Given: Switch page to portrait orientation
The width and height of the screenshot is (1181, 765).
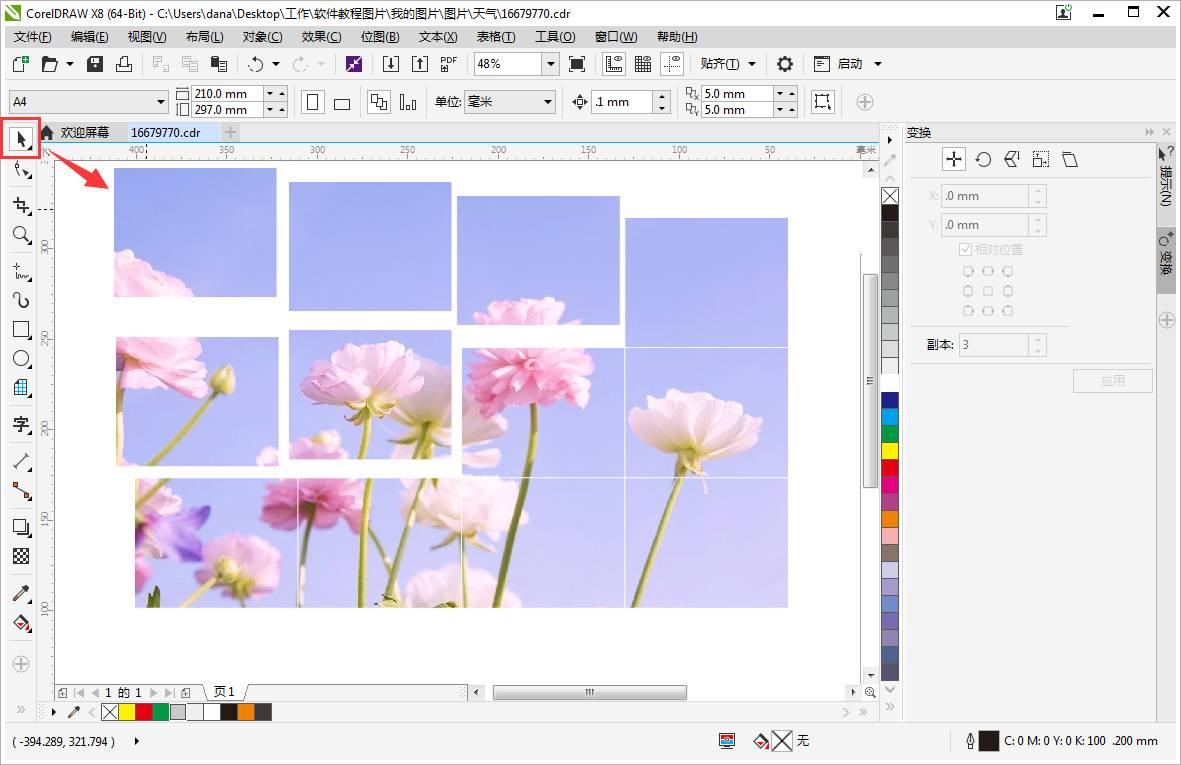Looking at the screenshot, I should click(313, 102).
